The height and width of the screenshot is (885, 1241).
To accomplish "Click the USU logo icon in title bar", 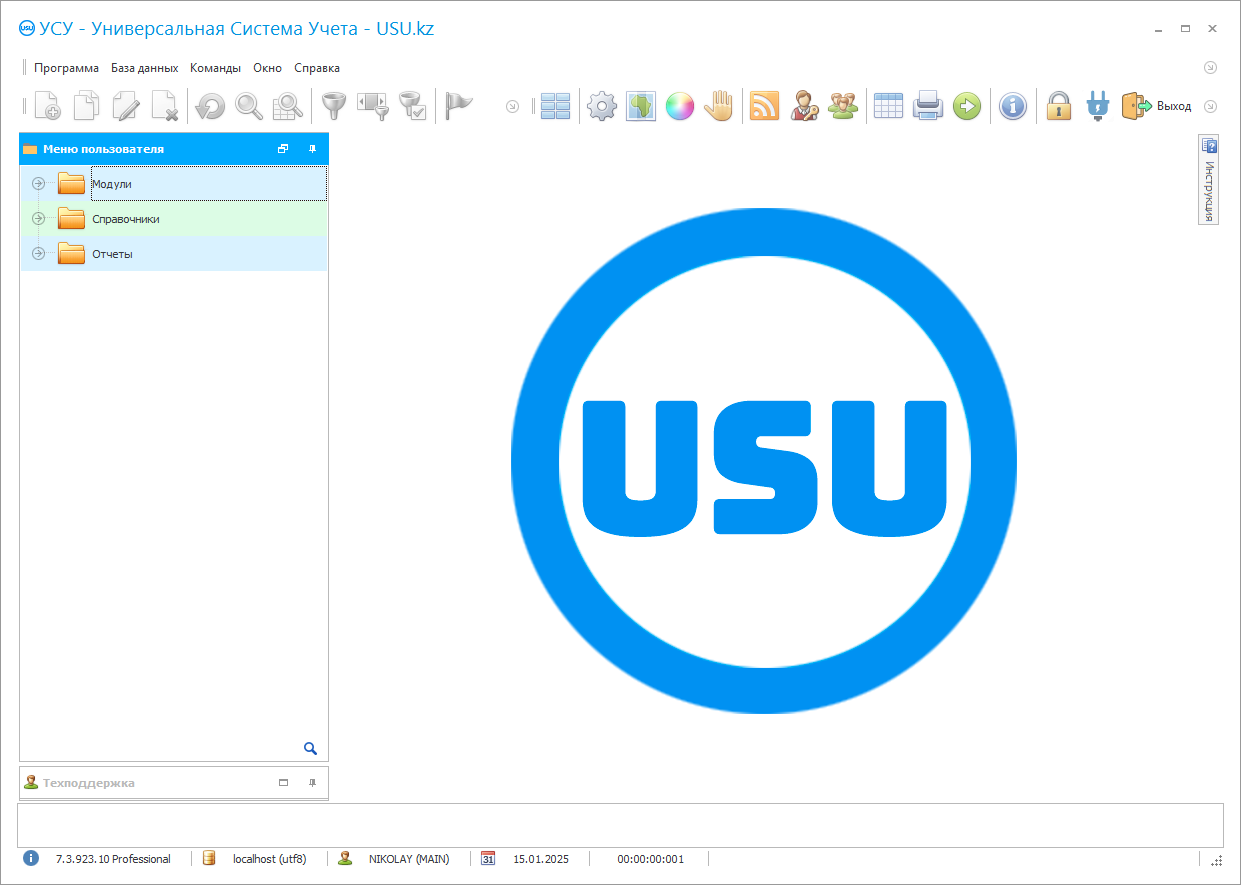I will pos(27,28).
